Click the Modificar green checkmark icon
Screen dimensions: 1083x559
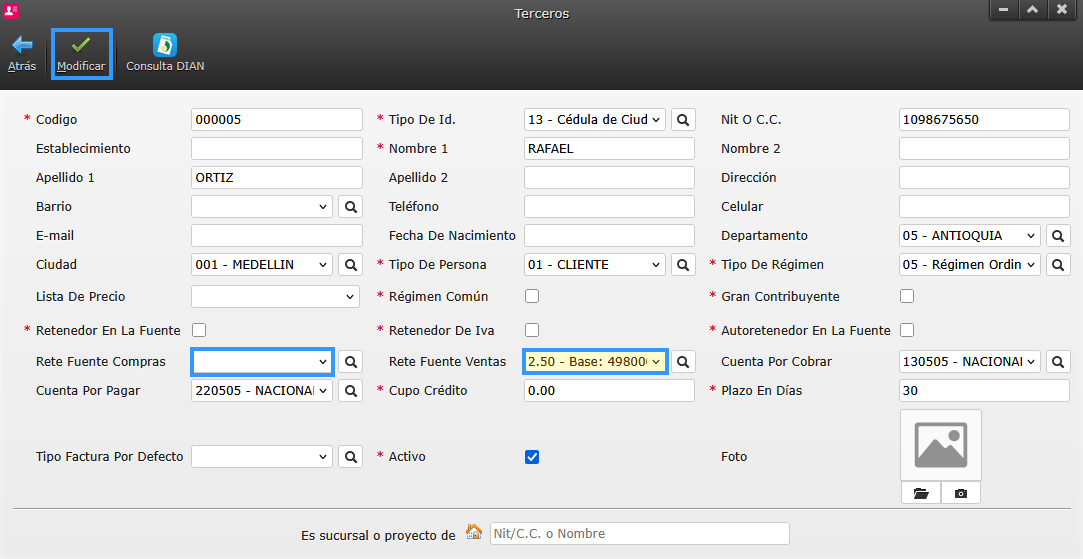pos(81,46)
